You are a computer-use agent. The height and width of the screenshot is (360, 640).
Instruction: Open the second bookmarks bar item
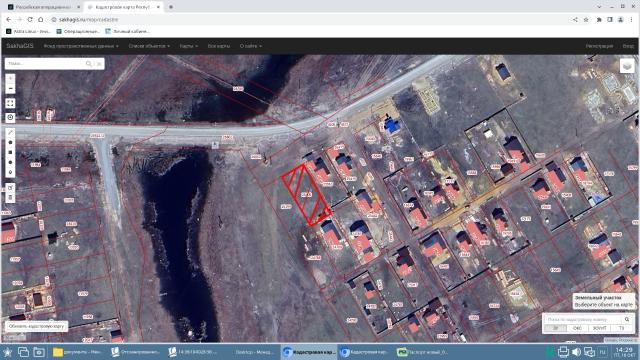78,31
